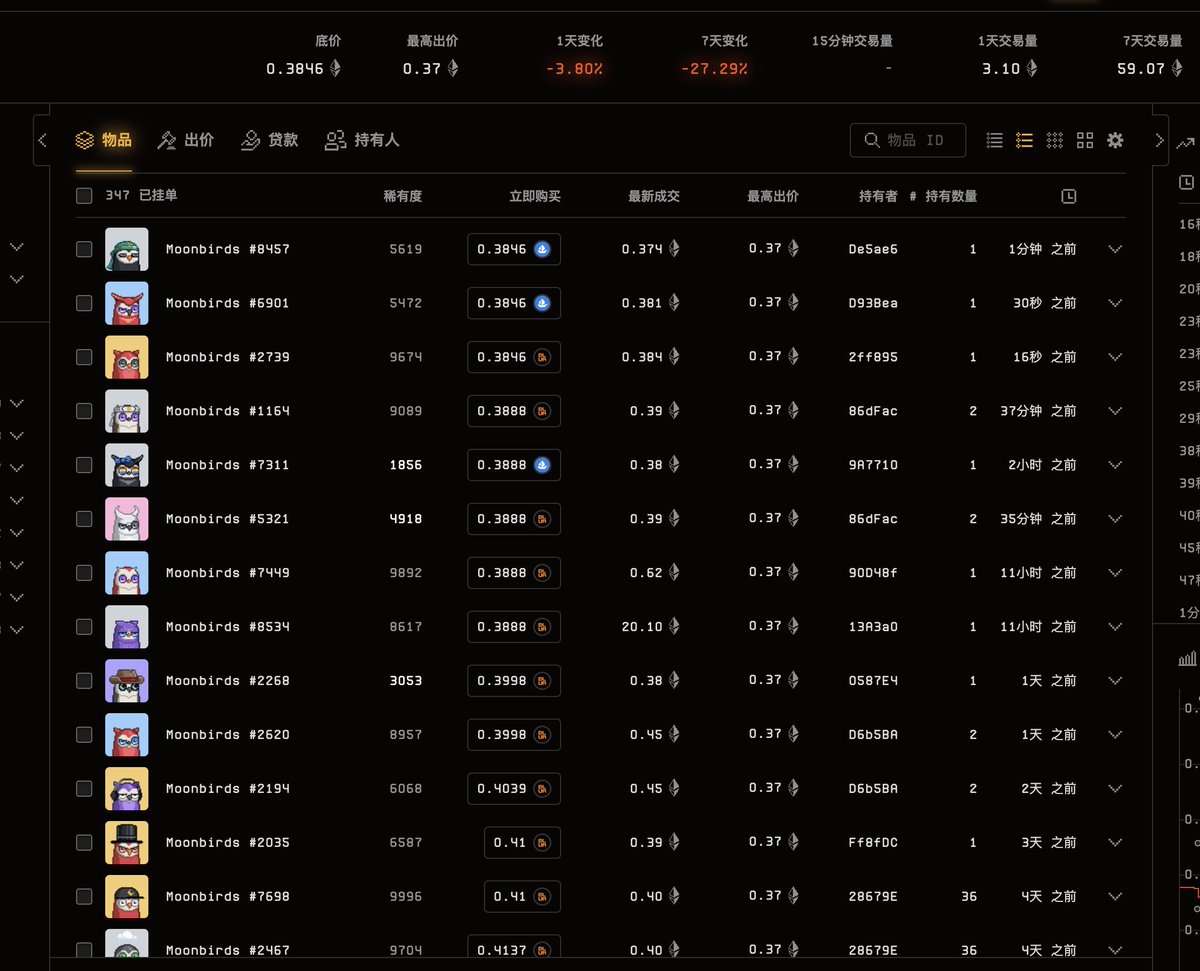Expand the Moonbirds #7449 row chevron
Screen dimensions: 1200x971
[x=1115, y=573]
